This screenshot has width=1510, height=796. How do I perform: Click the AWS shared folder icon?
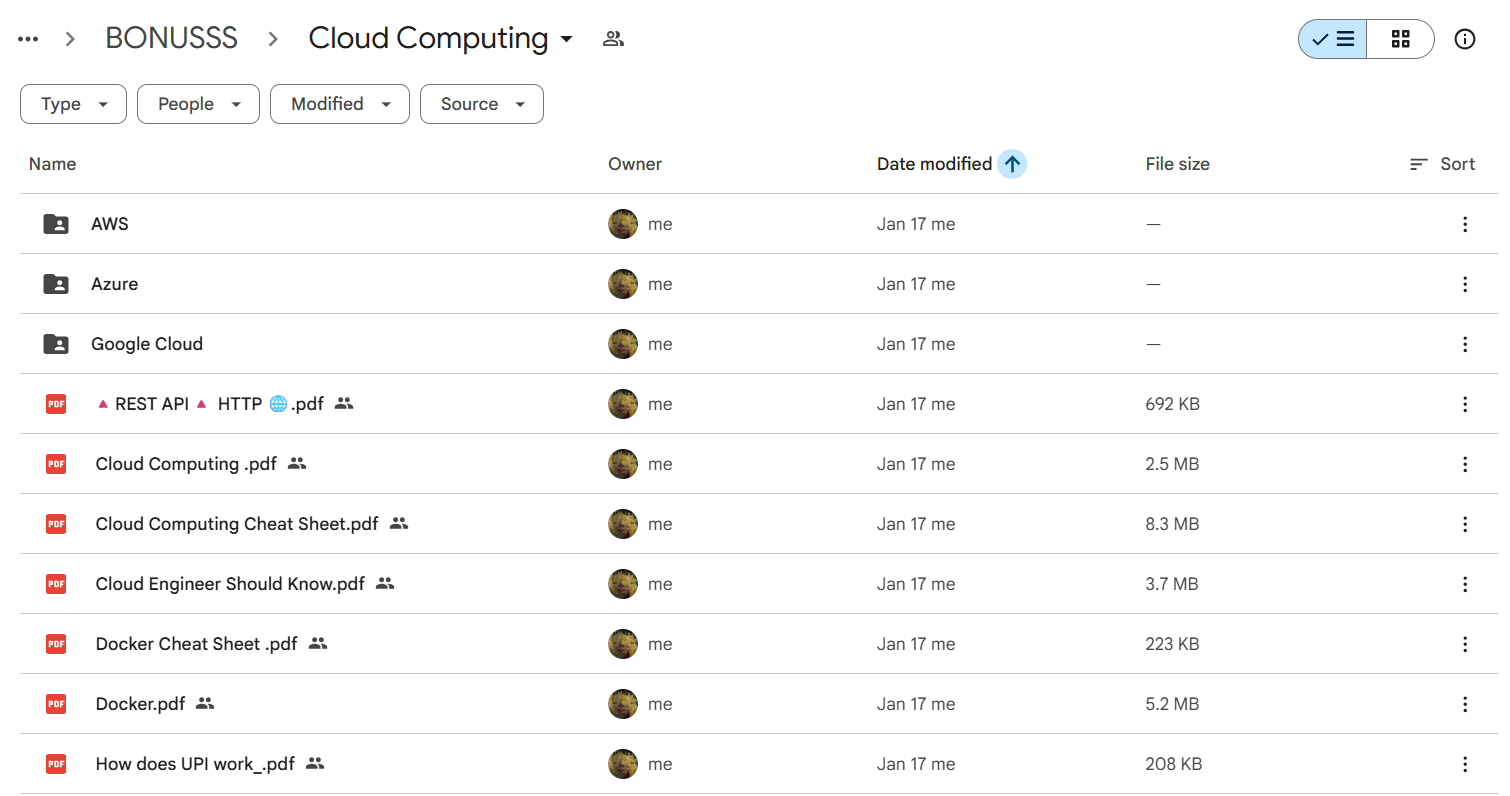(x=56, y=224)
